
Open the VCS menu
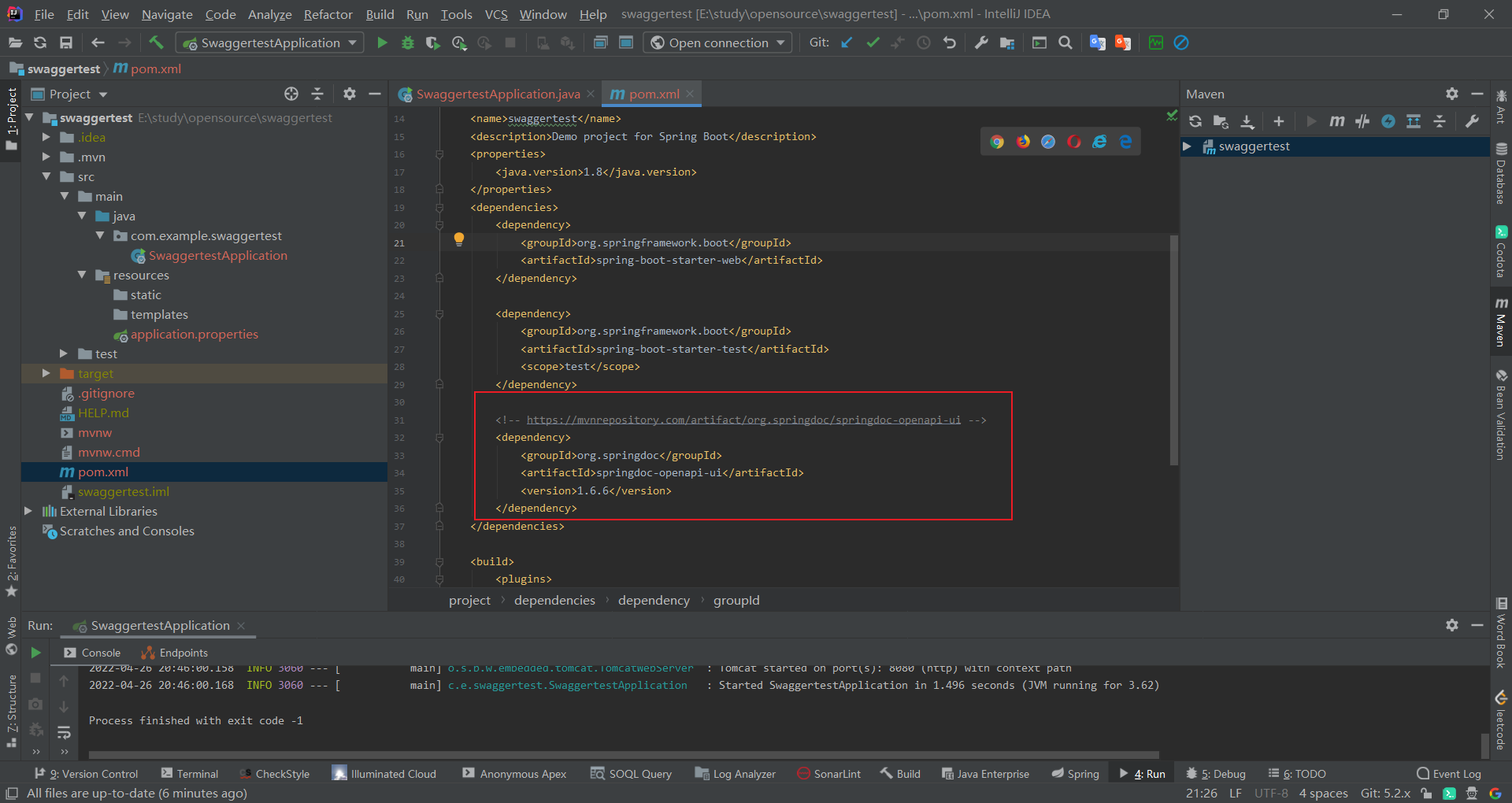(496, 14)
